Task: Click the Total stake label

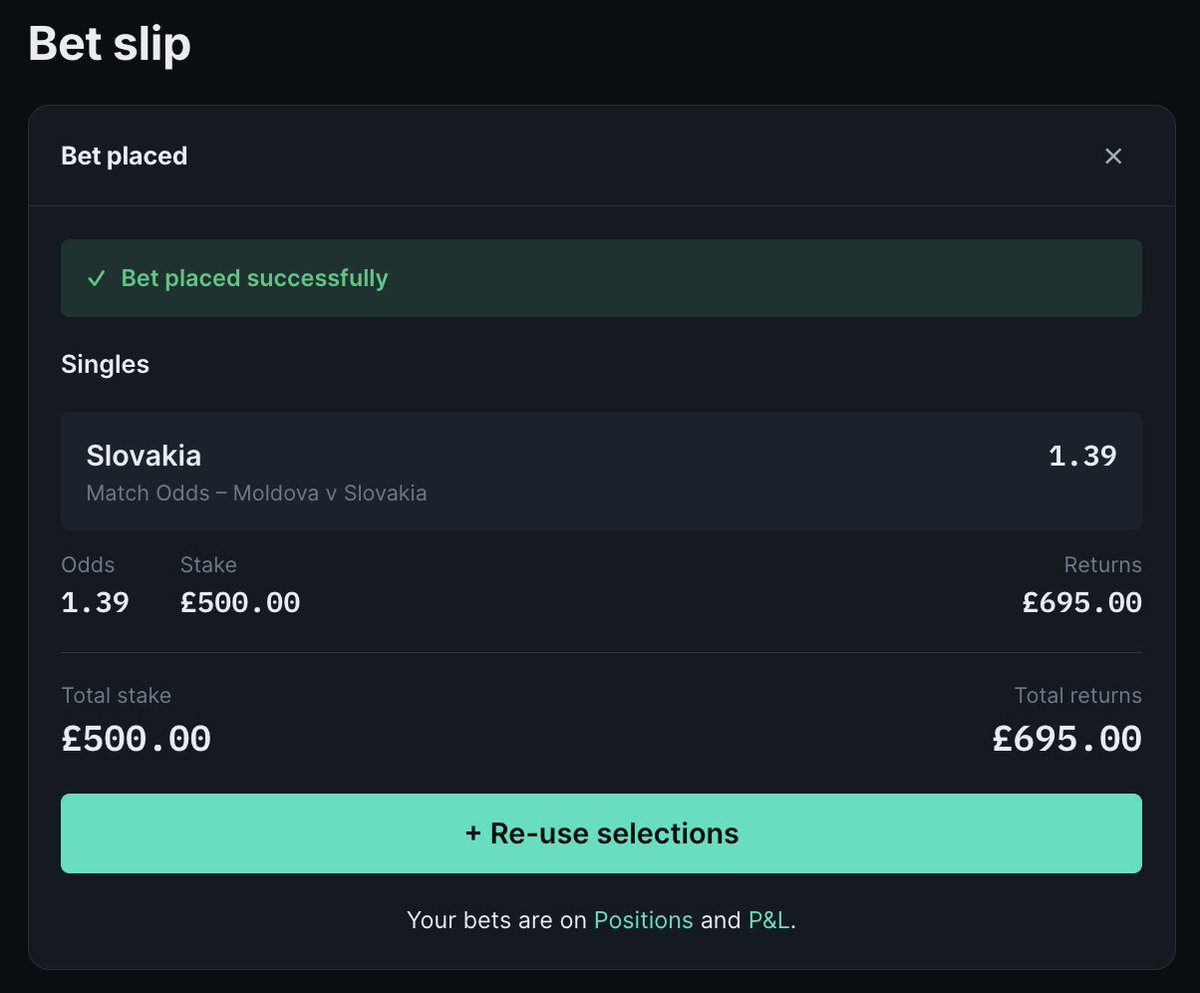Action: coord(116,695)
